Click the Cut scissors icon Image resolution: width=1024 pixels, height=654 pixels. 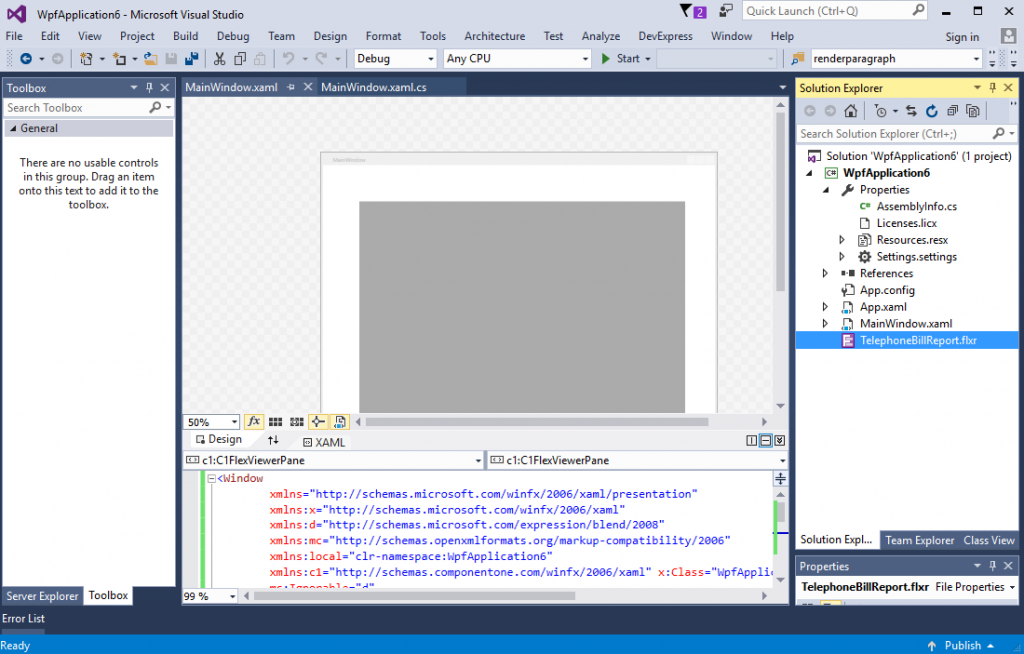[219, 59]
